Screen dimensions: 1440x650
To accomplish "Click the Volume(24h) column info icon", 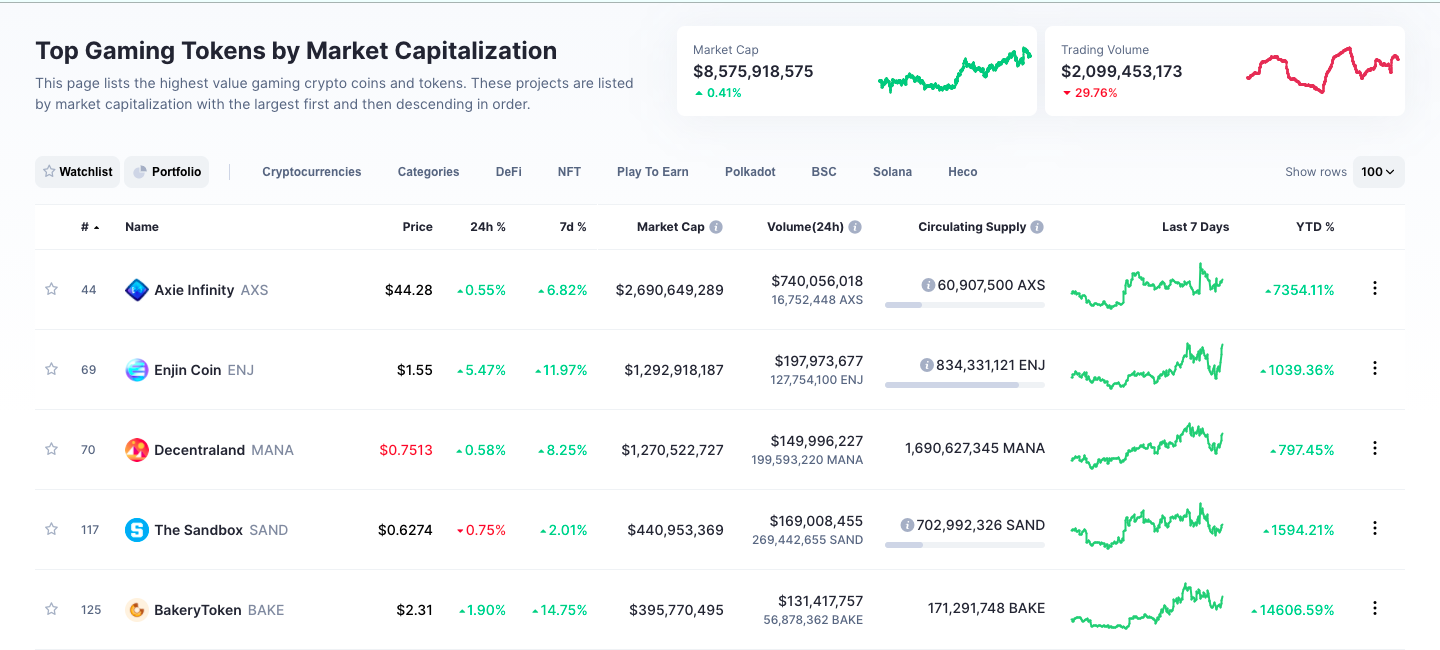I will pyautogui.click(x=855, y=227).
